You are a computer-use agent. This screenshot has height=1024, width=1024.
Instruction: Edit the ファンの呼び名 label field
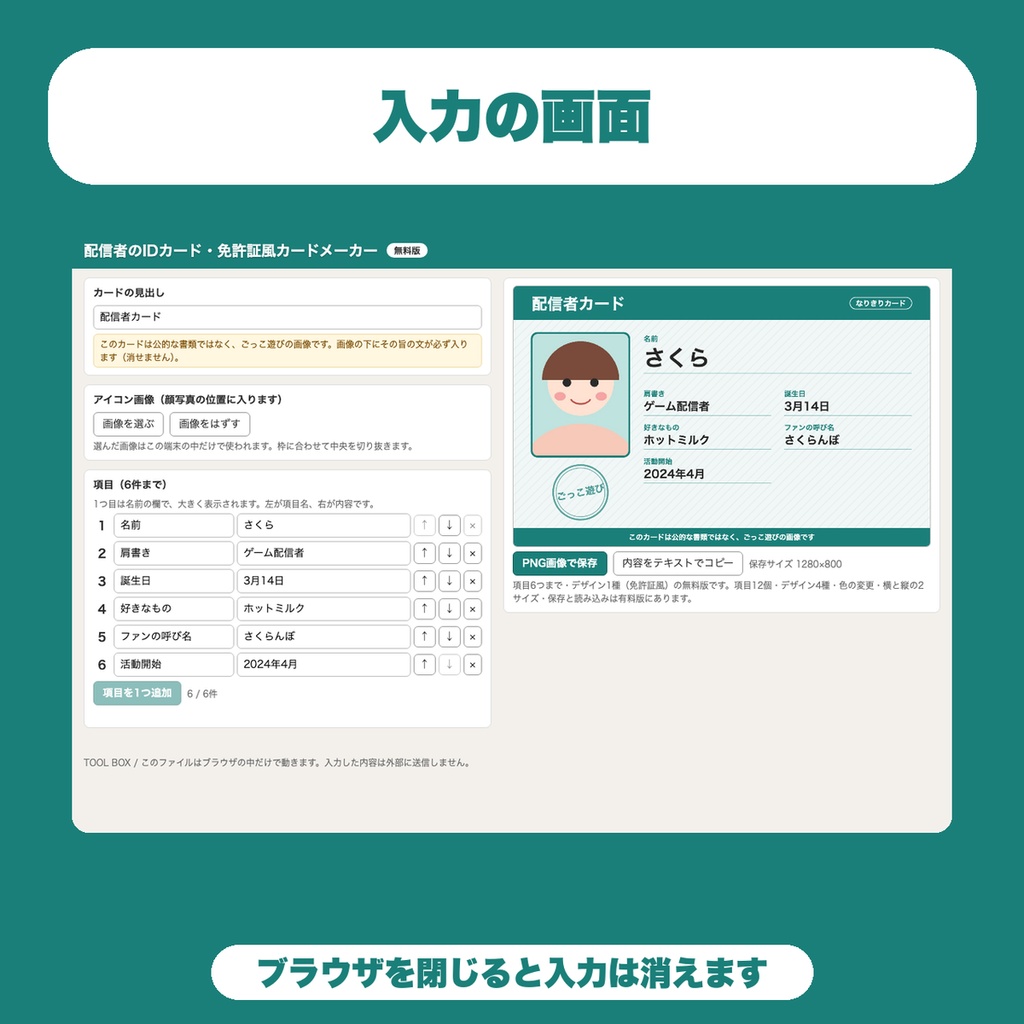[x=174, y=637]
